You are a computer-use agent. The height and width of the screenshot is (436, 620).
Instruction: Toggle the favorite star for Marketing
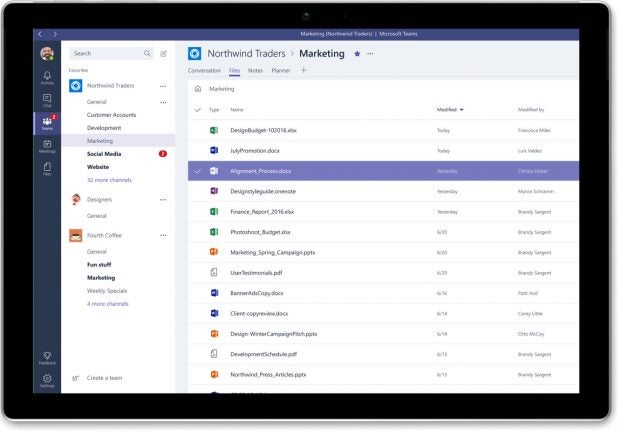pyautogui.click(x=357, y=54)
